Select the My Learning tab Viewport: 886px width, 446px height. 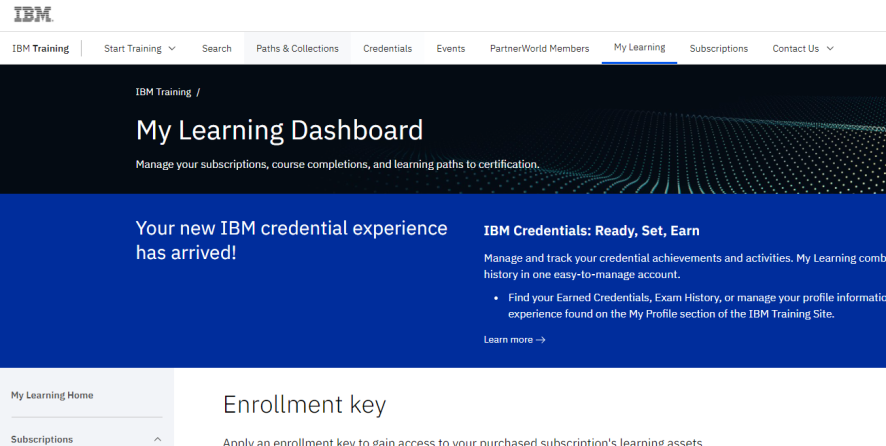coord(640,47)
